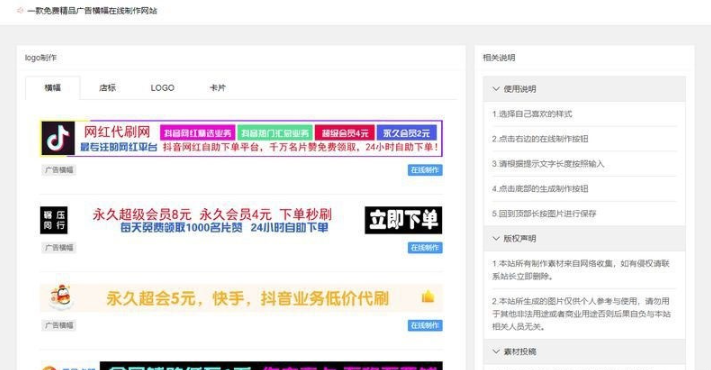Click the 永久会员2元 blue label
This screenshot has width=711, height=370.
coord(406,133)
